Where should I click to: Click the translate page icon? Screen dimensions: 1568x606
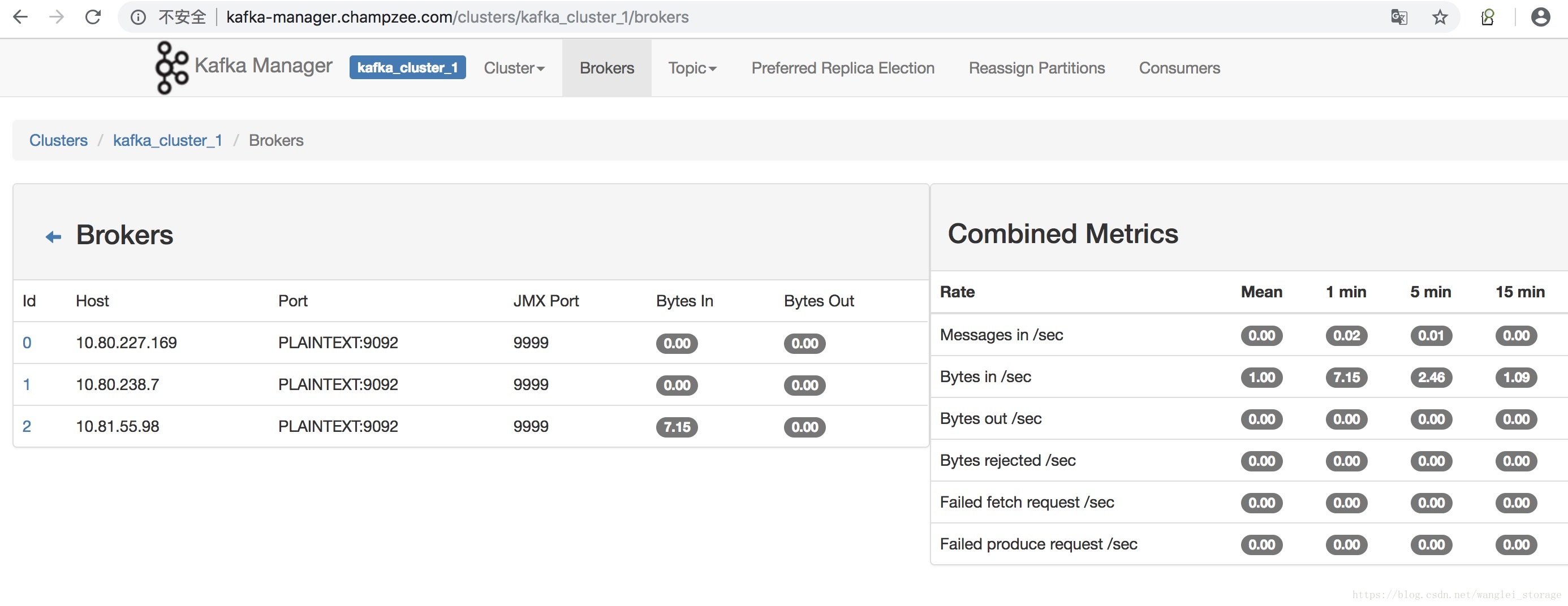(1399, 17)
